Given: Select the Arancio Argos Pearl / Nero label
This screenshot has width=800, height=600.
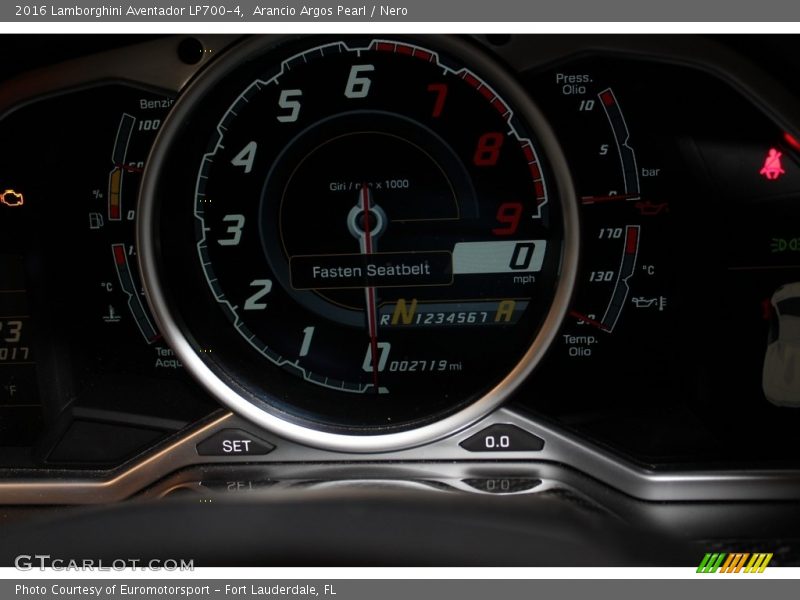Looking at the screenshot, I should click(333, 12).
